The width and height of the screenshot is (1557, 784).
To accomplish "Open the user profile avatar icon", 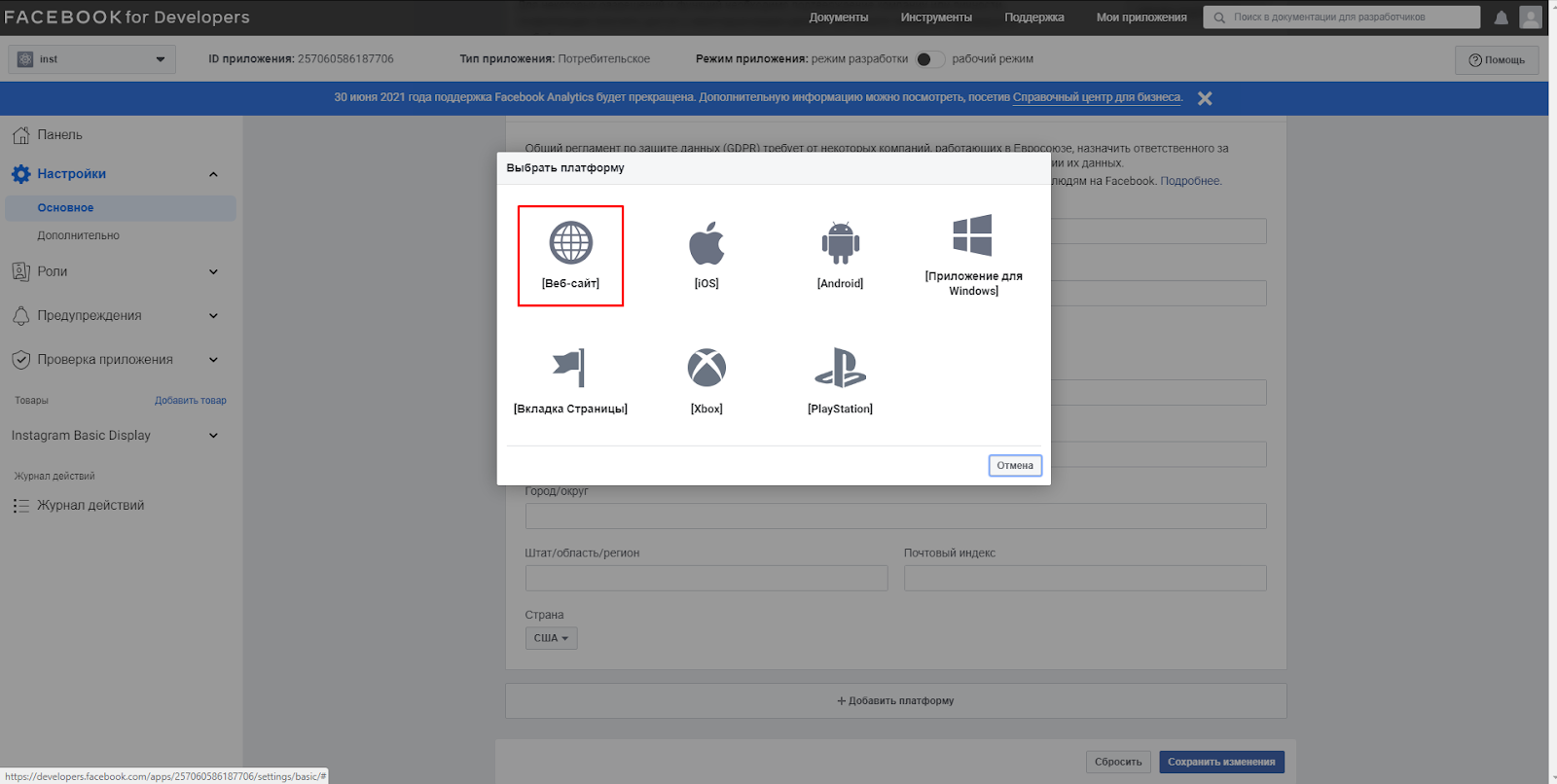I will tap(1531, 17).
